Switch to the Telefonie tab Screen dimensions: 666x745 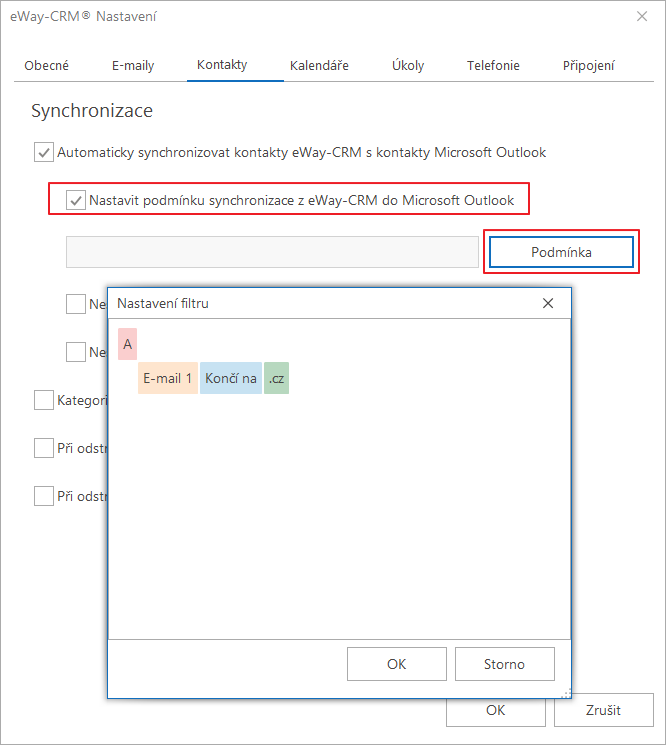pos(493,66)
